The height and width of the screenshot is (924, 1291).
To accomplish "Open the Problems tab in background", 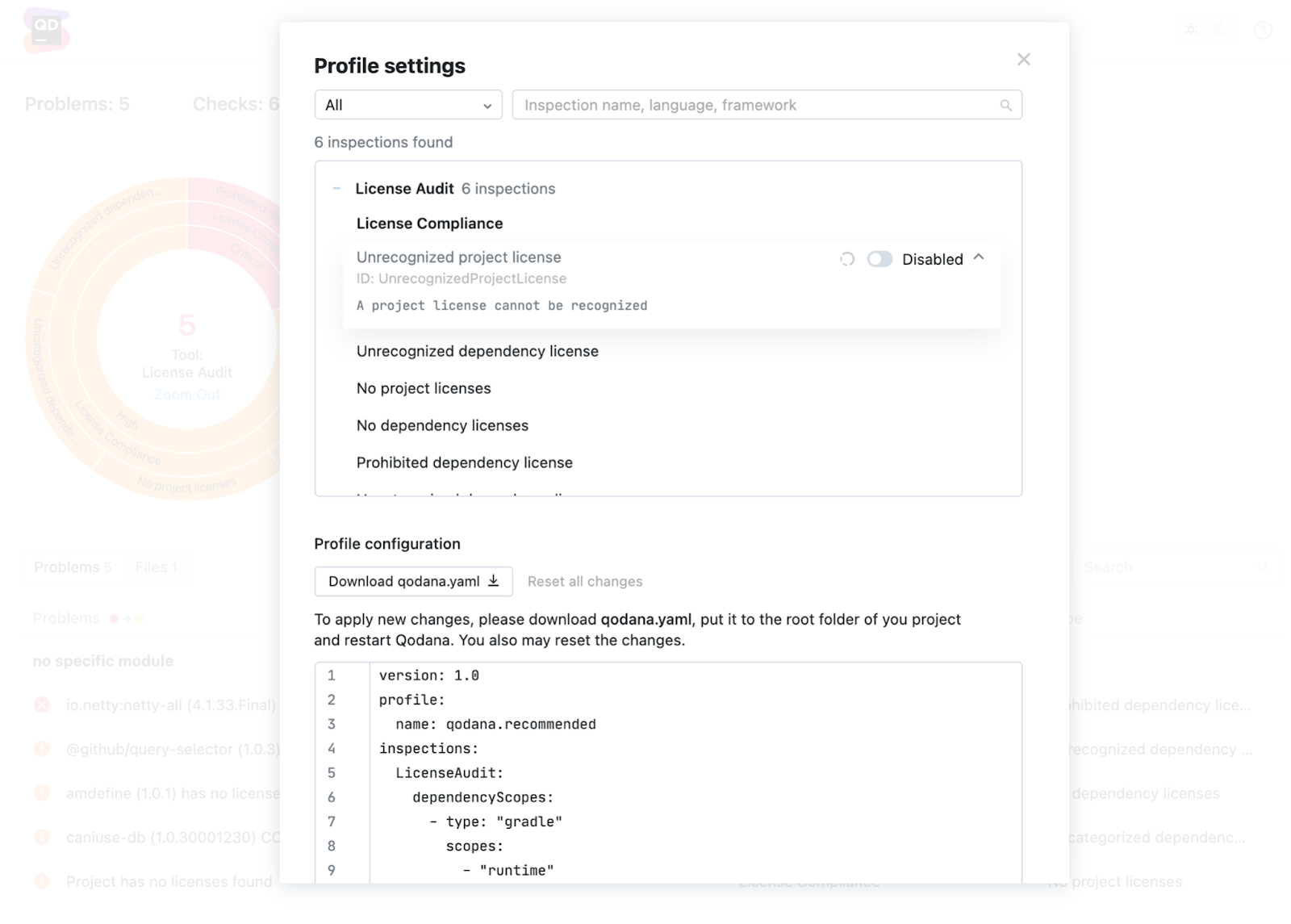I will (x=72, y=567).
